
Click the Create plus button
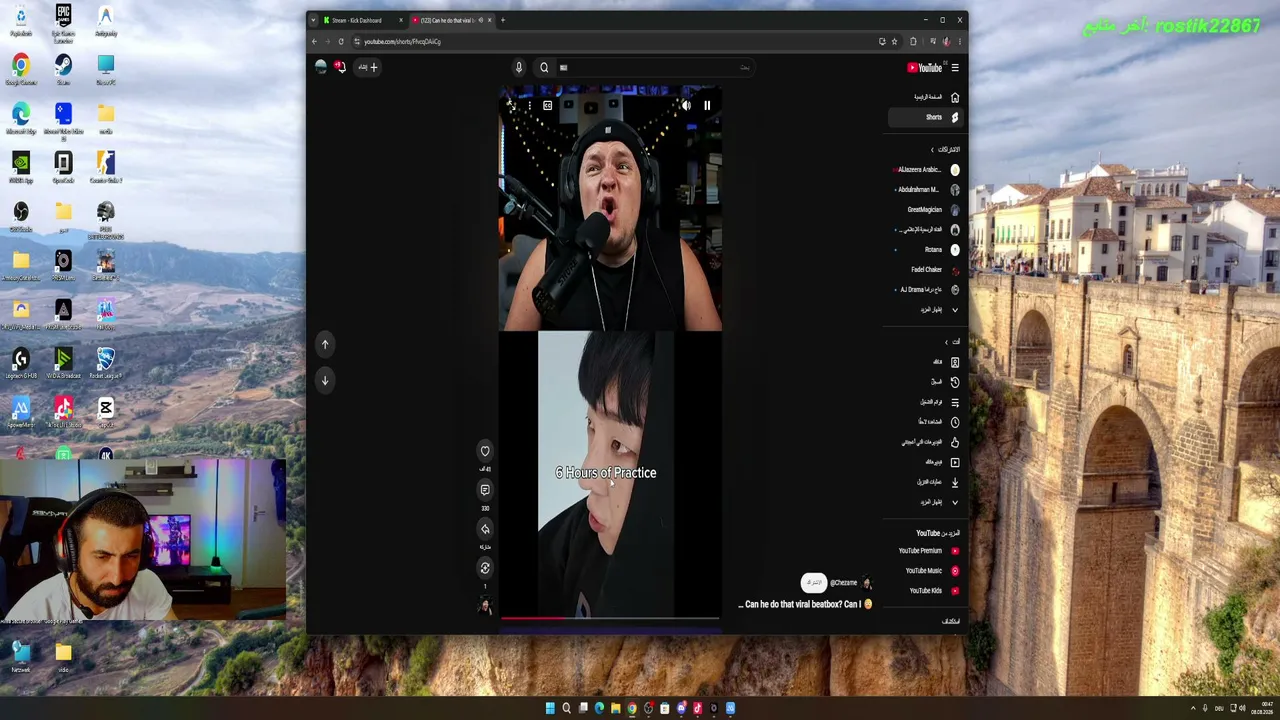[x=369, y=67]
